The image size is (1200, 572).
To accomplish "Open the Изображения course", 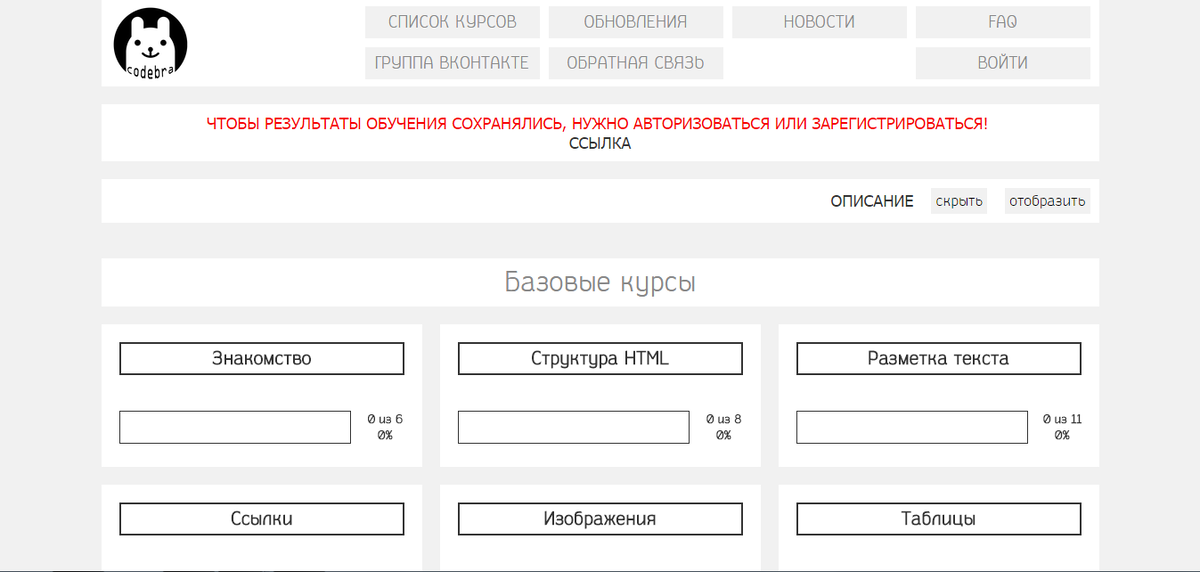I will 600,519.
